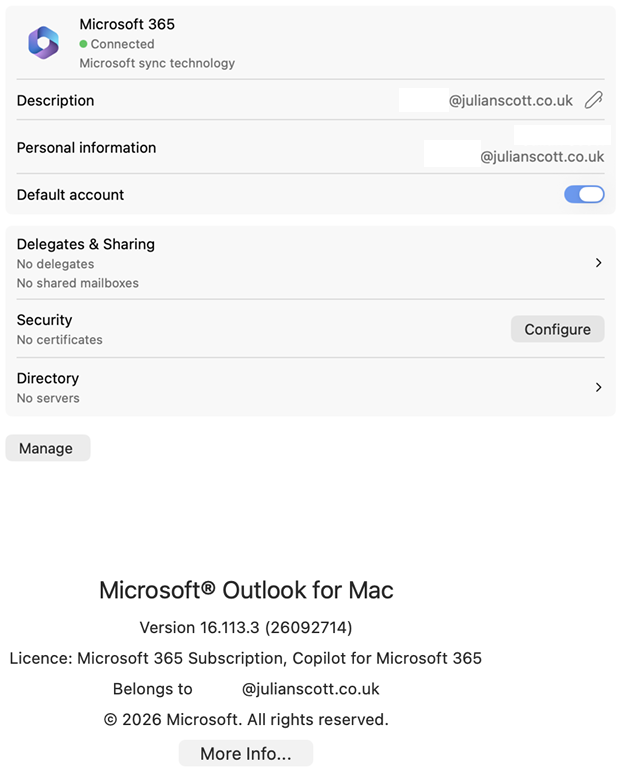Image resolution: width=622 pixels, height=782 pixels.
Task: Click the 'Belongs to' account text
Action: coord(246,689)
